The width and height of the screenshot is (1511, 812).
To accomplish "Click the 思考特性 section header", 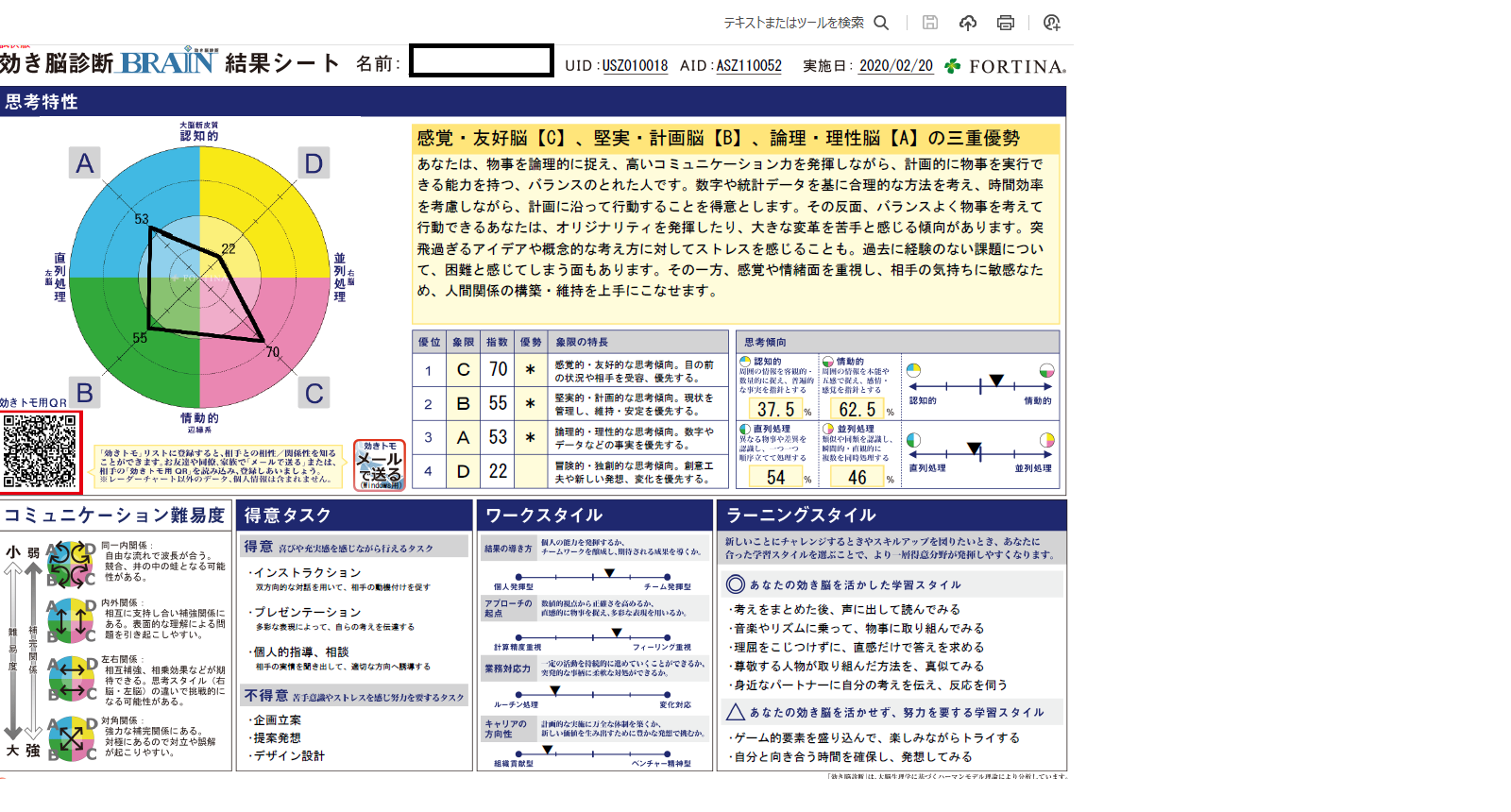I will tap(533, 102).
